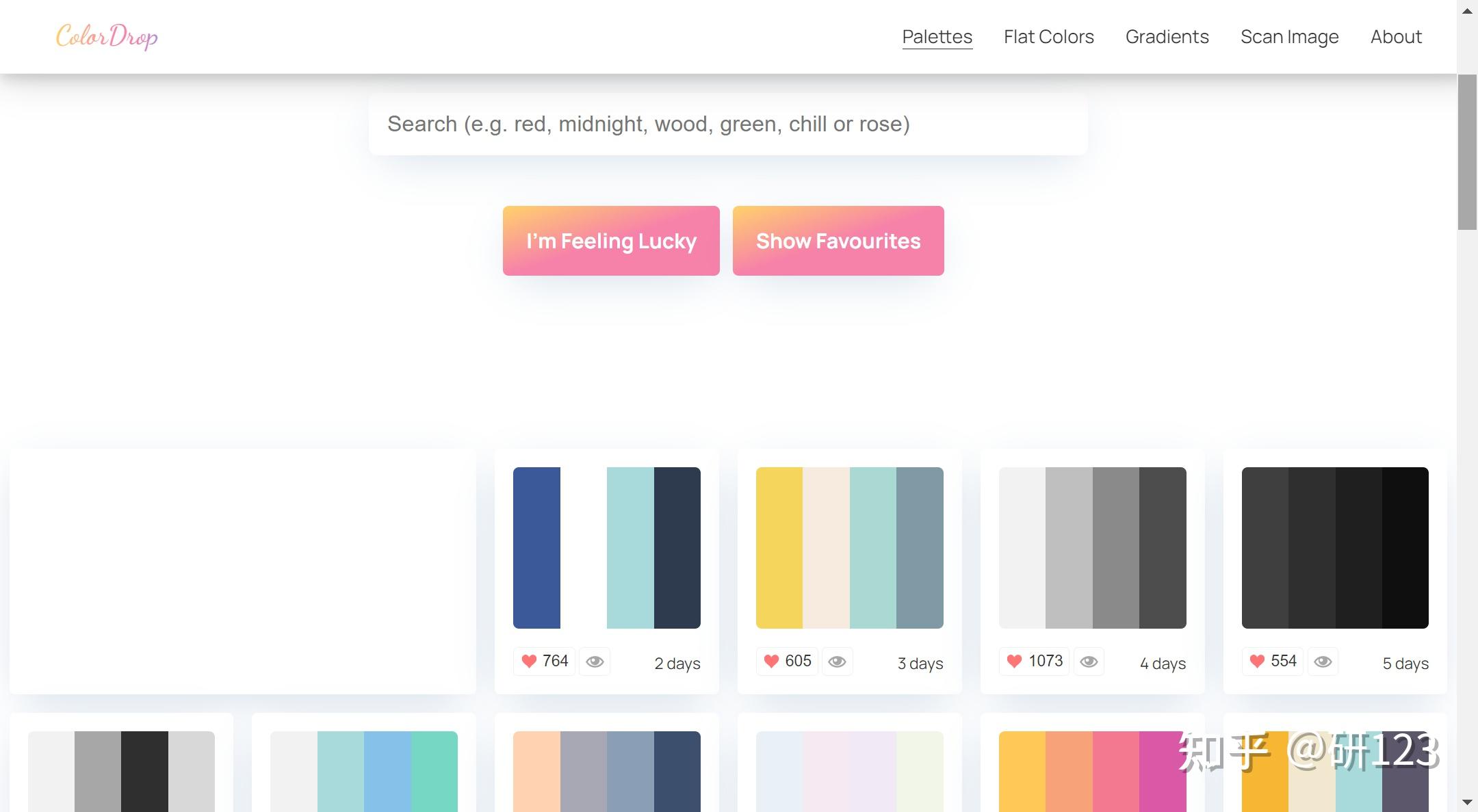
Task: Click the eye icon on the 764-likes palette
Action: pyautogui.click(x=595, y=662)
